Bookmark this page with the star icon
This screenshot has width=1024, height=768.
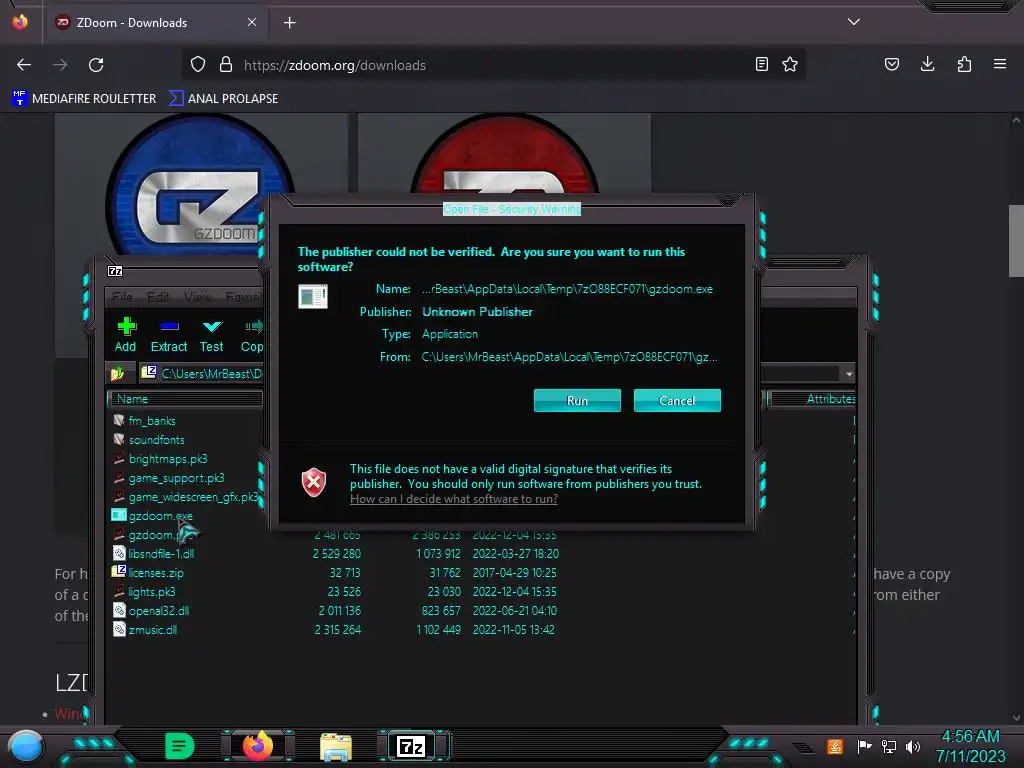click(x=790, y=64)
